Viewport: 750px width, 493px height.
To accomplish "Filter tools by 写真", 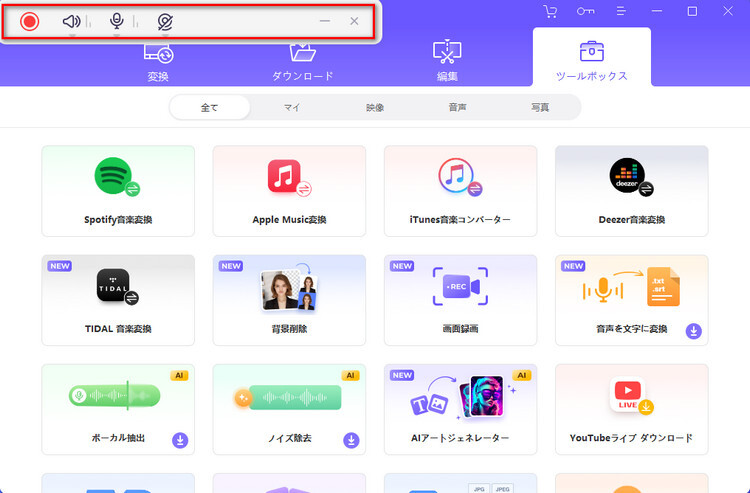I will pyautogui.click(x=540, y=108).
